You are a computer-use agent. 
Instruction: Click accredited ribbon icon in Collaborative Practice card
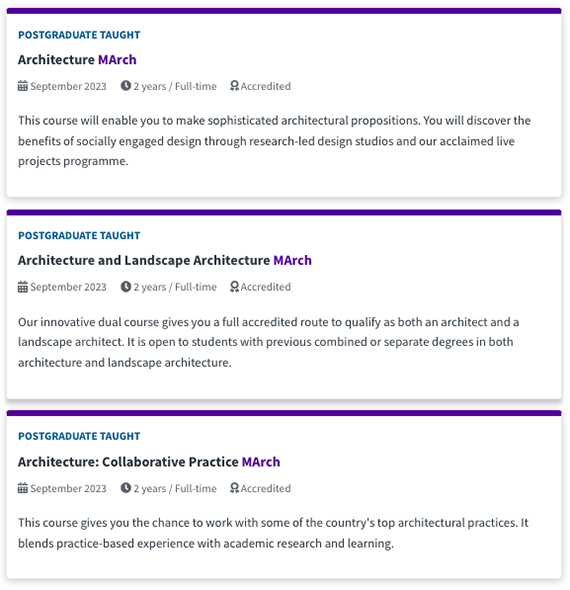tap(234, 488)
